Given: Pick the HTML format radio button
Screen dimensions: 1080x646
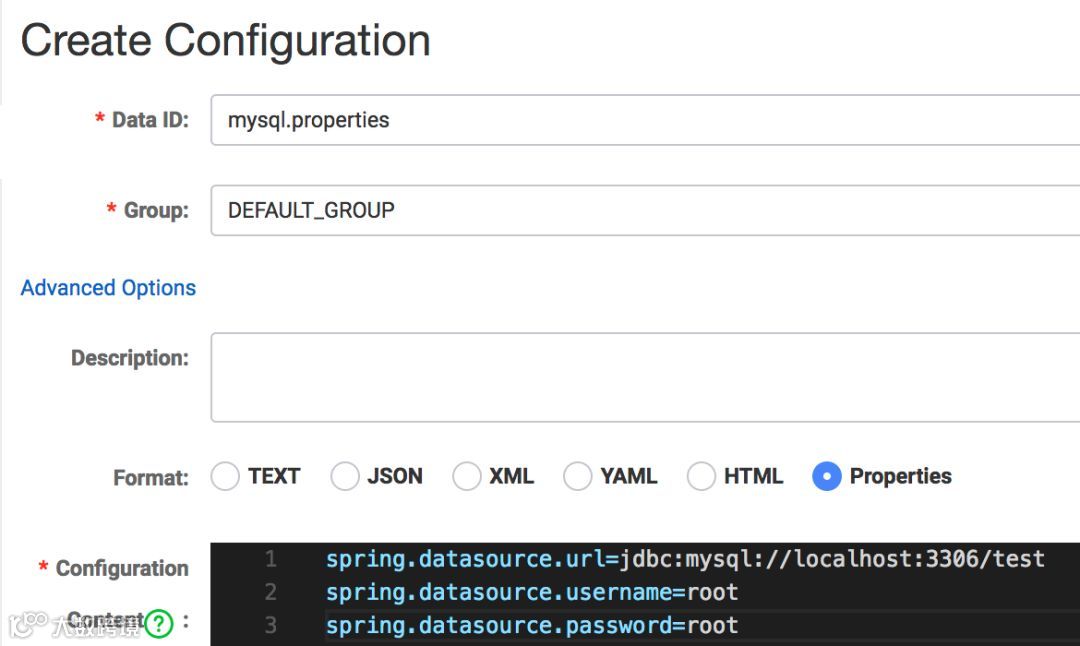Looking at the screenshot, I should pos(701,477).
